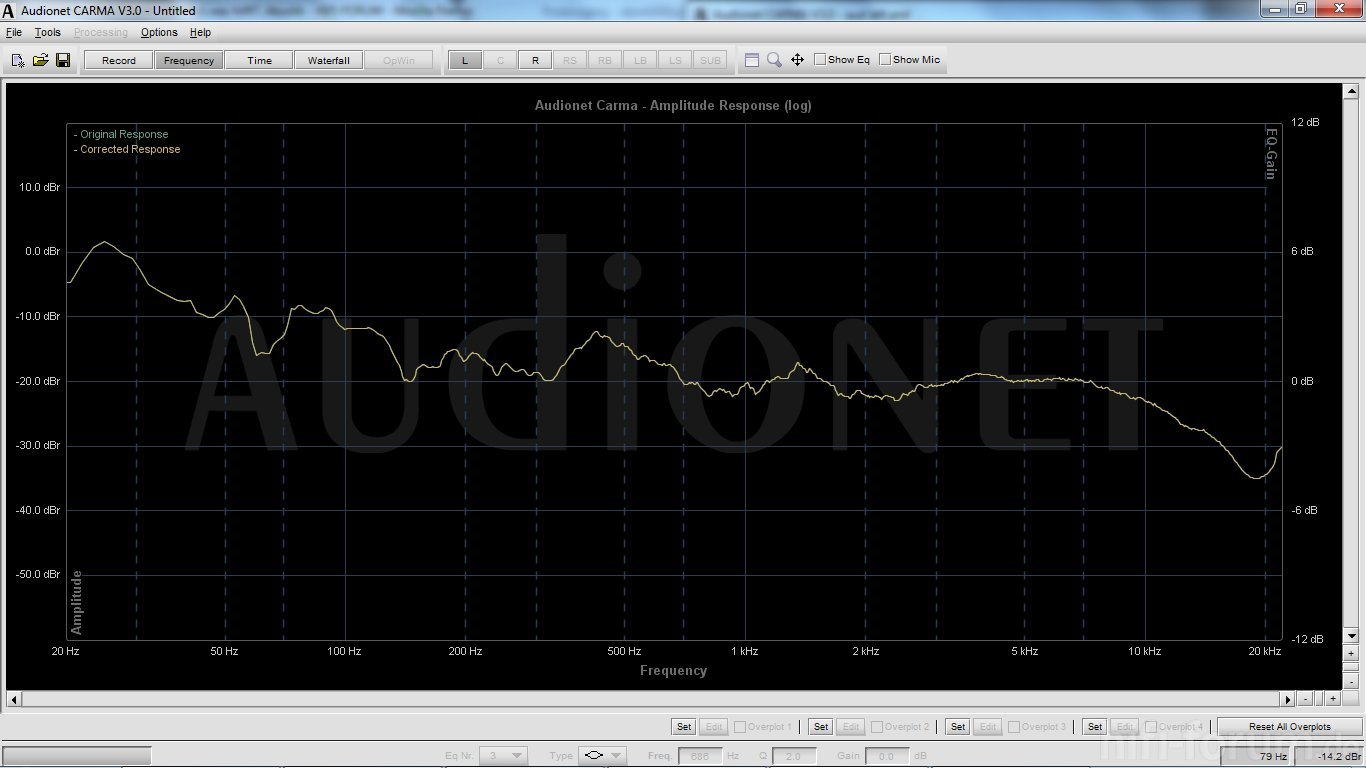This screenshot has height=768, width=1366.
Task: Select the LB channel button
Action: (x=640, y=60)
